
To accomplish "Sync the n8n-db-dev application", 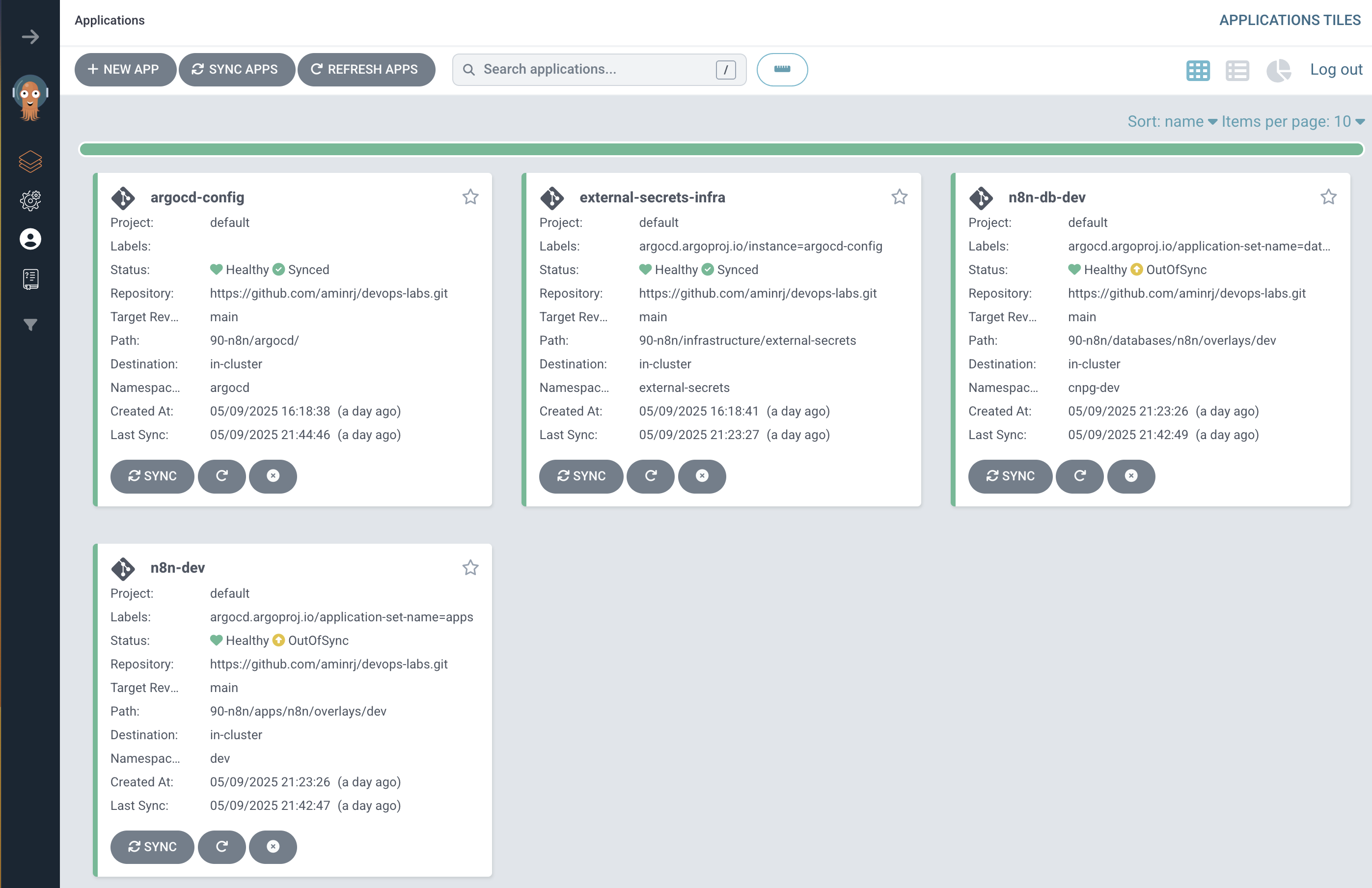I will (1010, 476).
